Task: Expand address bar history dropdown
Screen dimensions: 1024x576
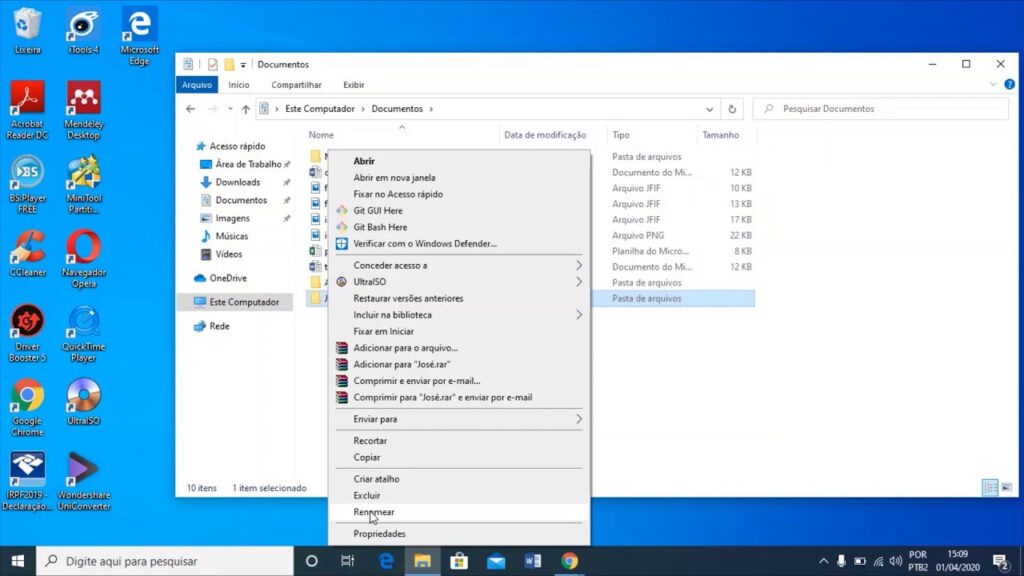Action: (710, 109)
